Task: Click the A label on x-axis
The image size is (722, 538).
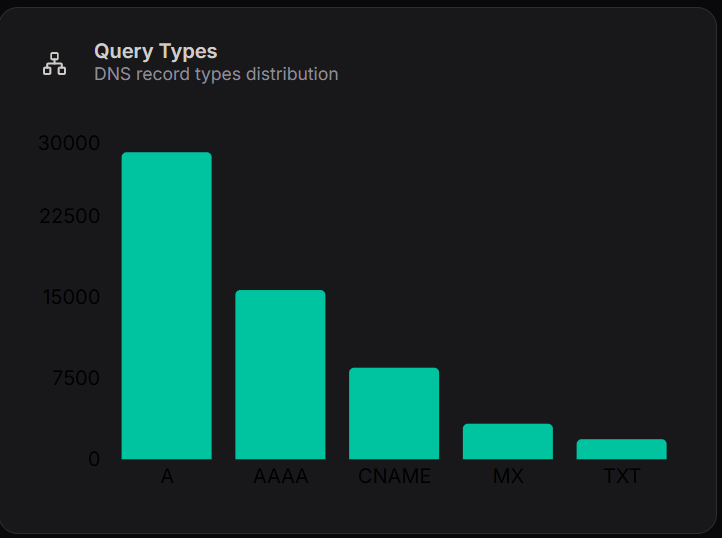Action: [167, 477]
